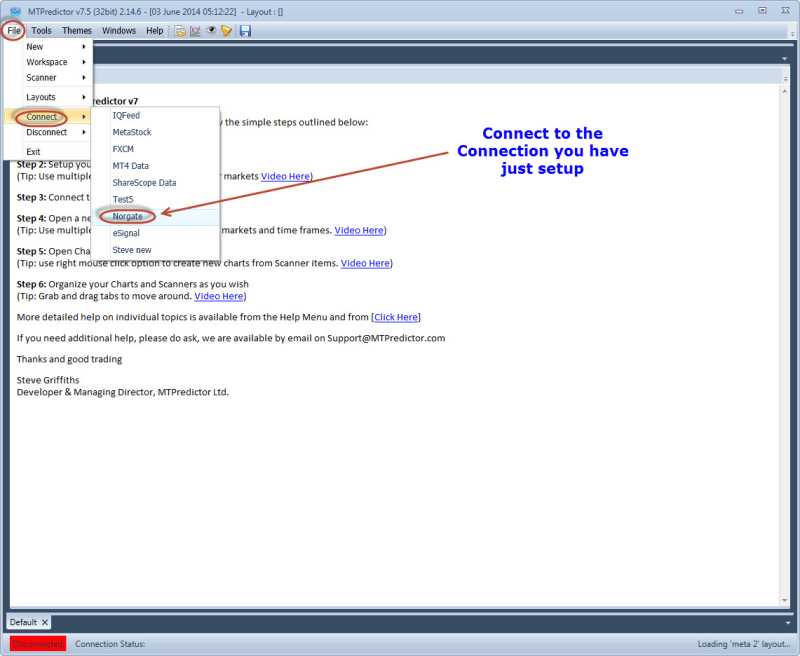Open the toolbar overflow options arrow
Viewport: 800px width, 656px height.
(x=792, y=33)
